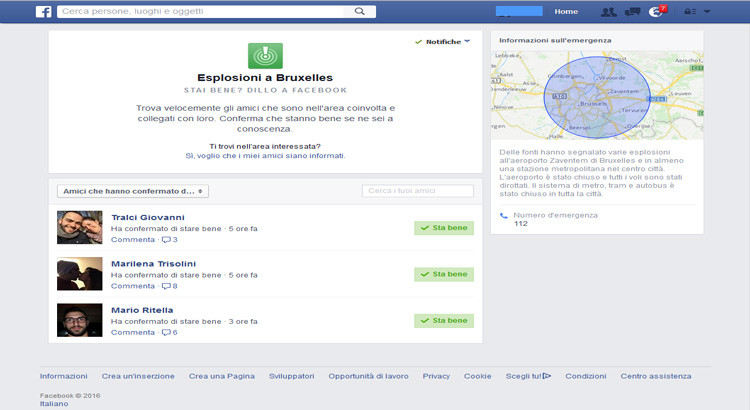Click the comment bubble icon for Mario Ritella
The image size is (750, 410).
(166, 332)
